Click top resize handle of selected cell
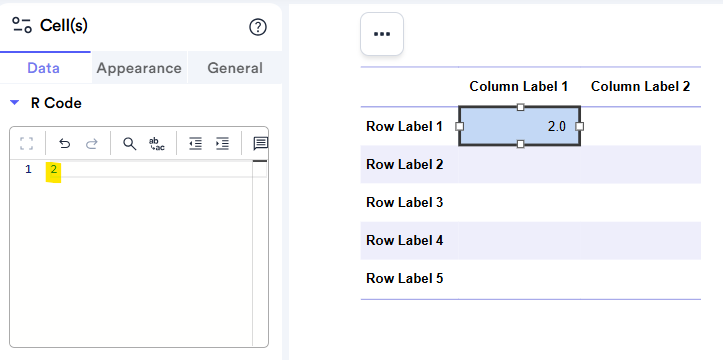723x360 pixels. (x=521, y=107)
